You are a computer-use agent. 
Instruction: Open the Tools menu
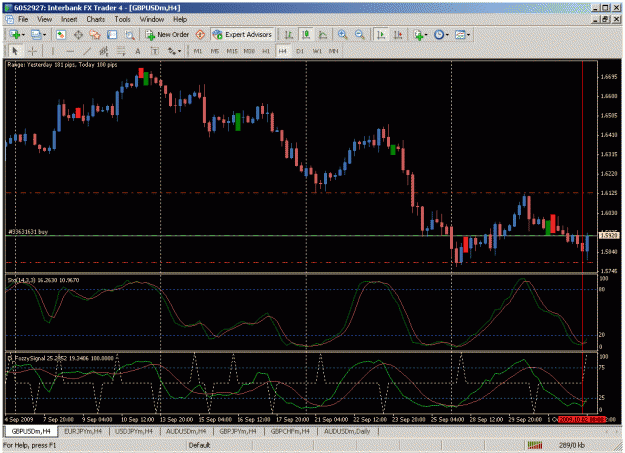click(x=122, y=19)
